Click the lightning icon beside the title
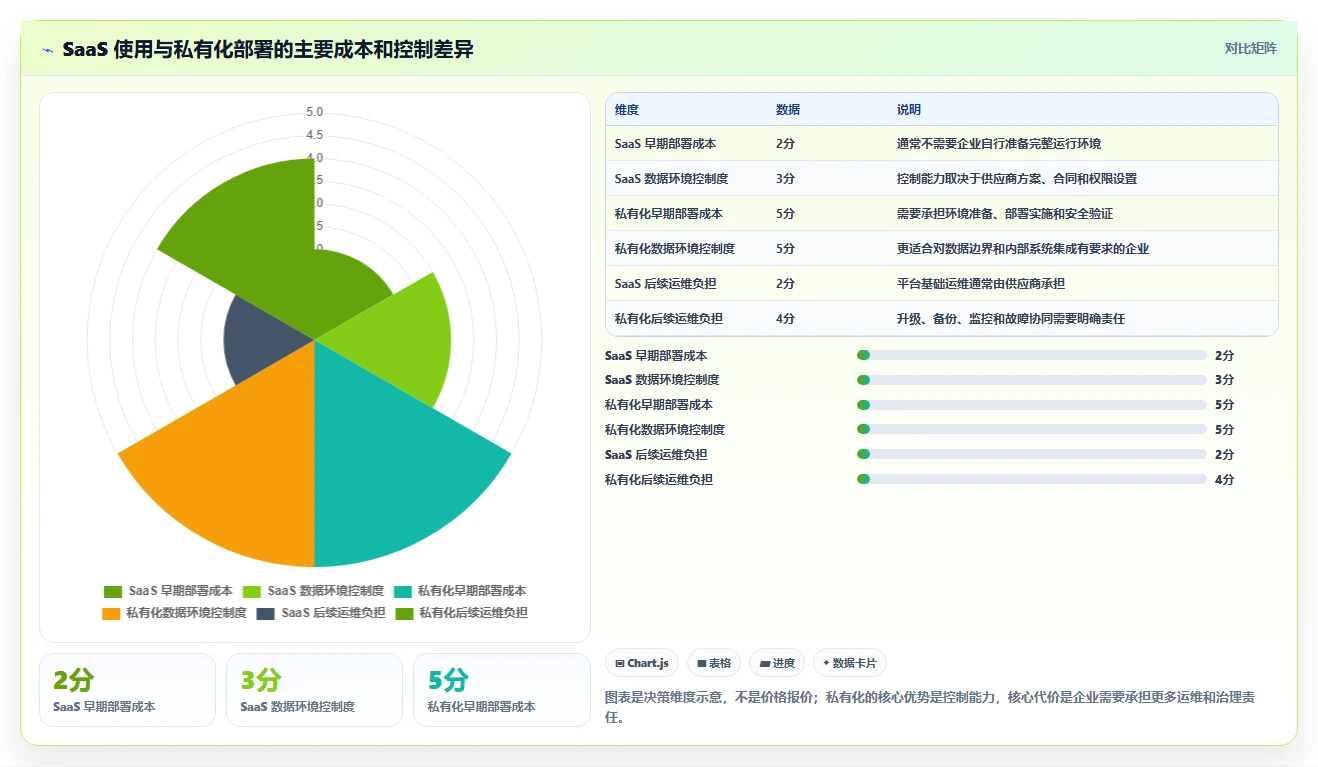The image size is (1318, 767). (47, 50)
